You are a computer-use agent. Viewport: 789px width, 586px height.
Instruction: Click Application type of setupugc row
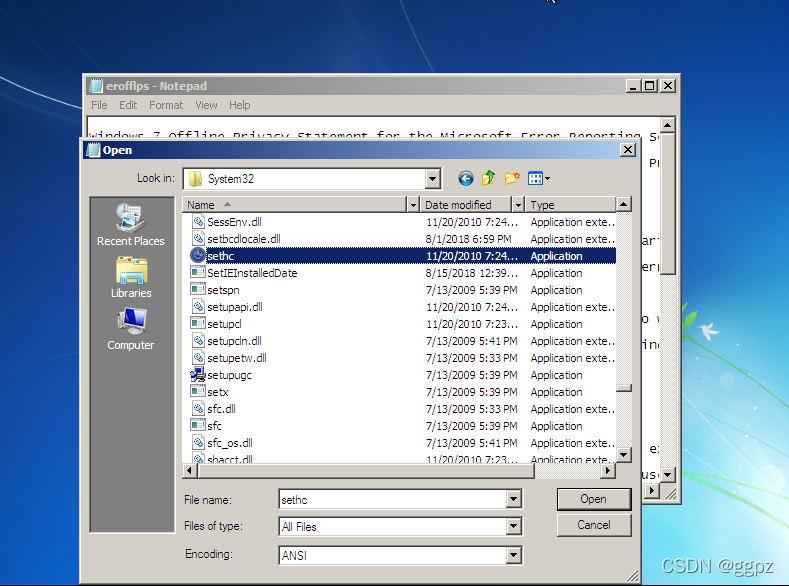coord(557,375)
